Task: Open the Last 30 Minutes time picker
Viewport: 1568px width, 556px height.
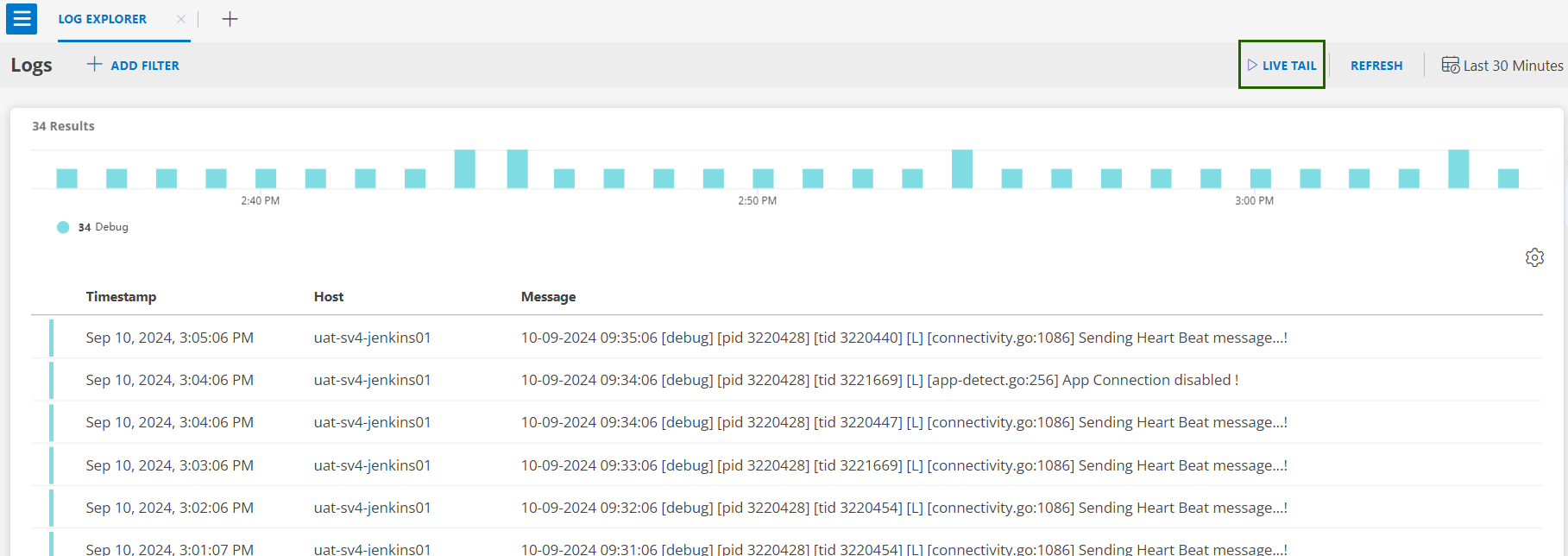Action: click(1502, 66)
